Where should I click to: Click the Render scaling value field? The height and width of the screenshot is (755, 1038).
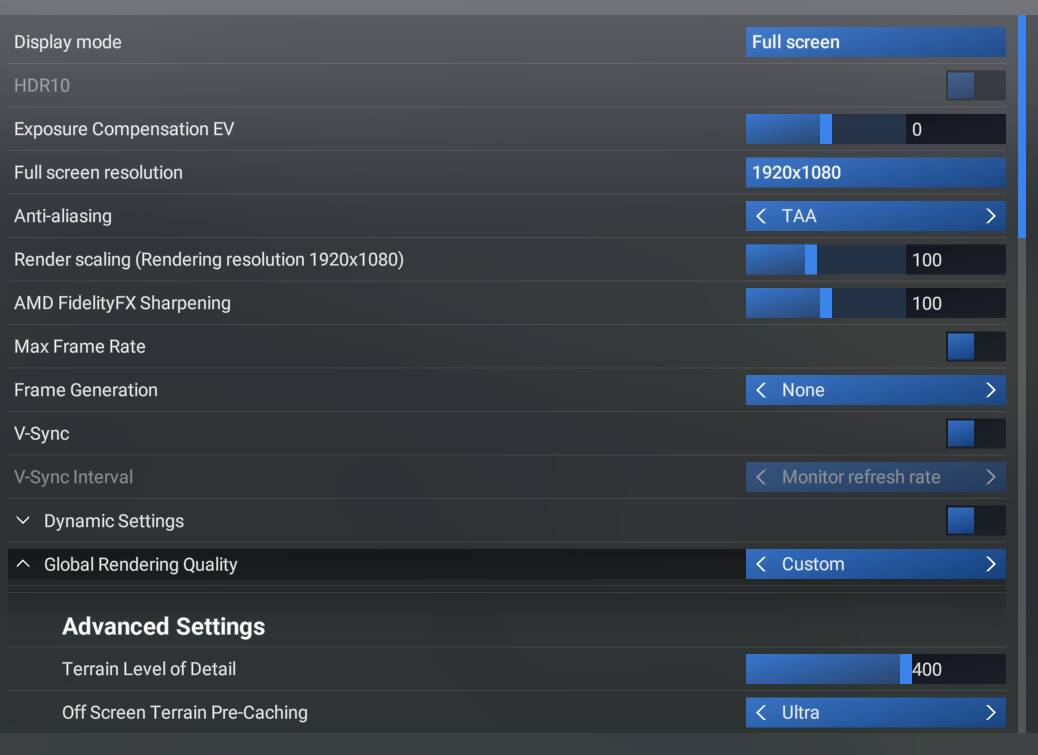[x=955, y=260]
